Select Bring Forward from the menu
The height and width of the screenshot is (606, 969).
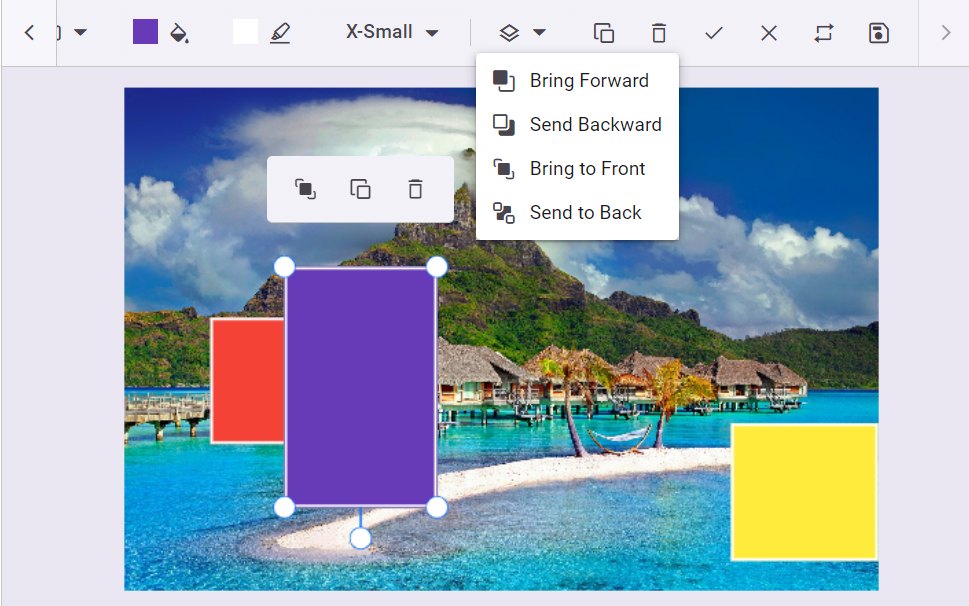588,80
